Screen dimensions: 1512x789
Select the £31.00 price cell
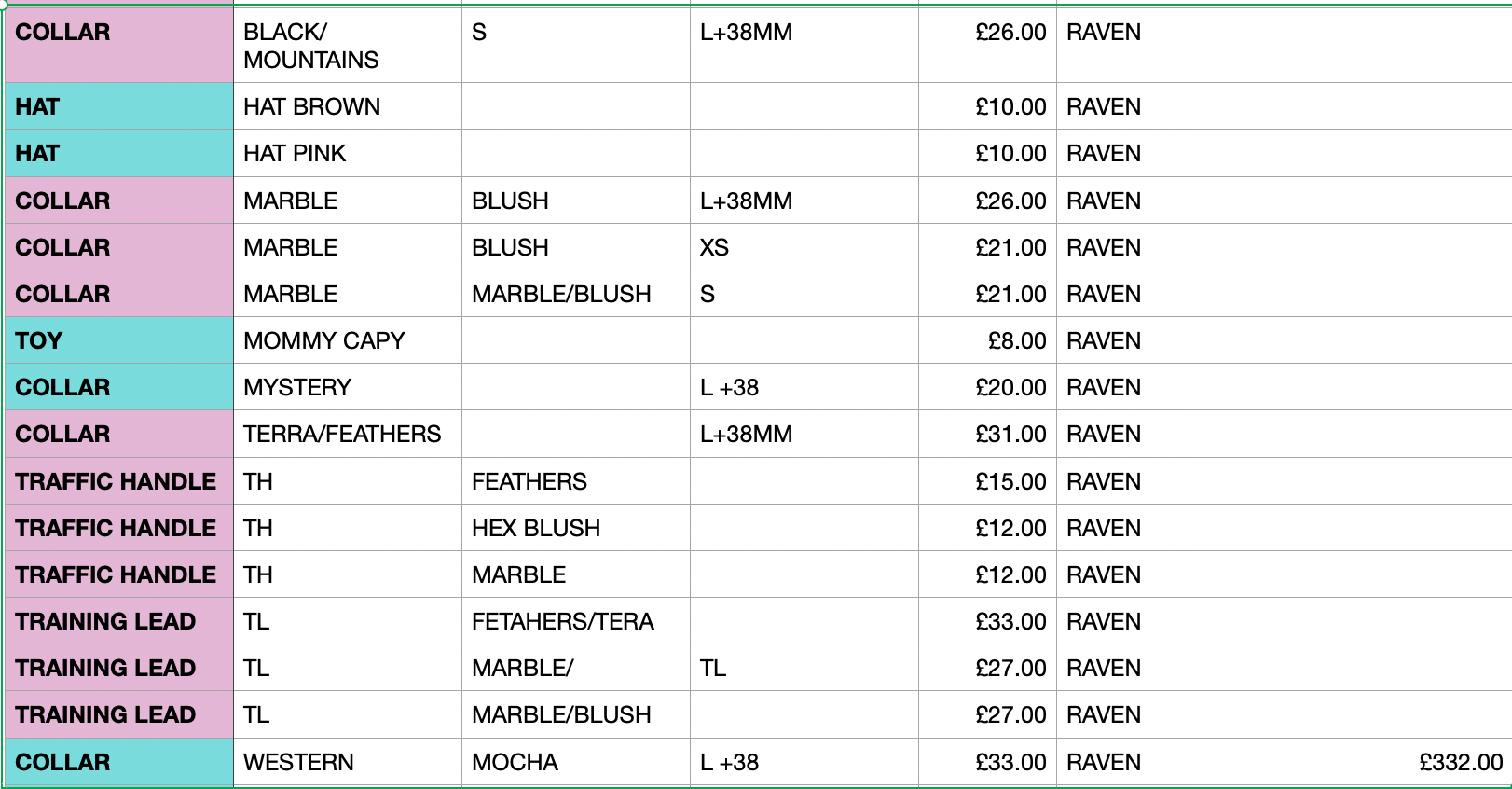pyautogui.click(x=987, y=434)
